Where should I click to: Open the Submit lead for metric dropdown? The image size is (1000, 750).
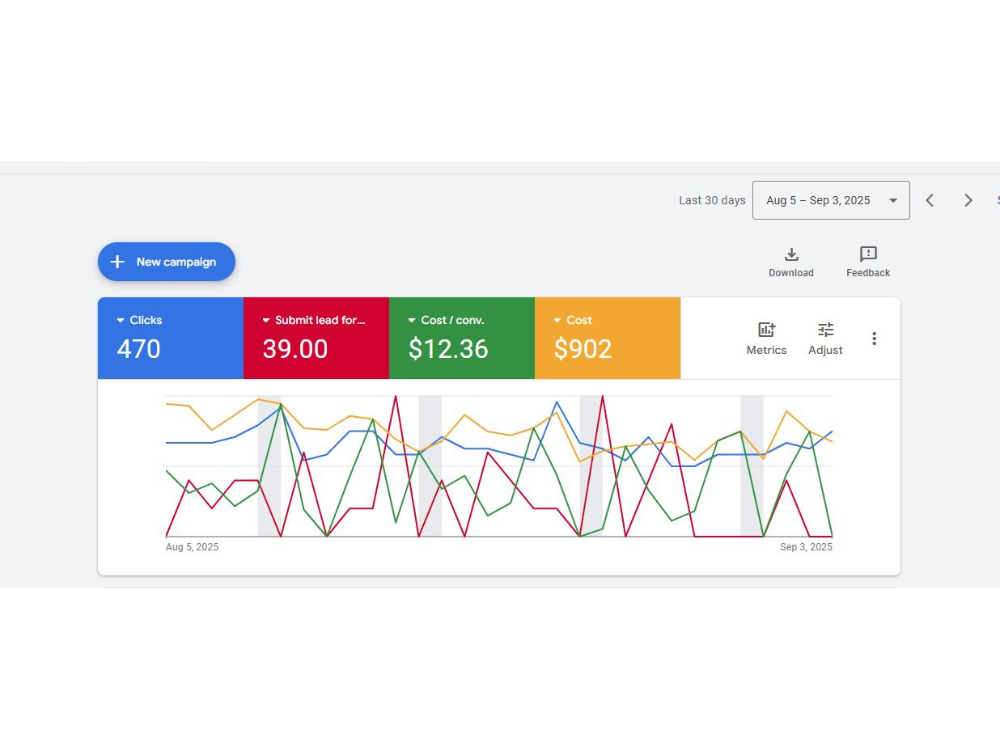(x=267, y=320)
